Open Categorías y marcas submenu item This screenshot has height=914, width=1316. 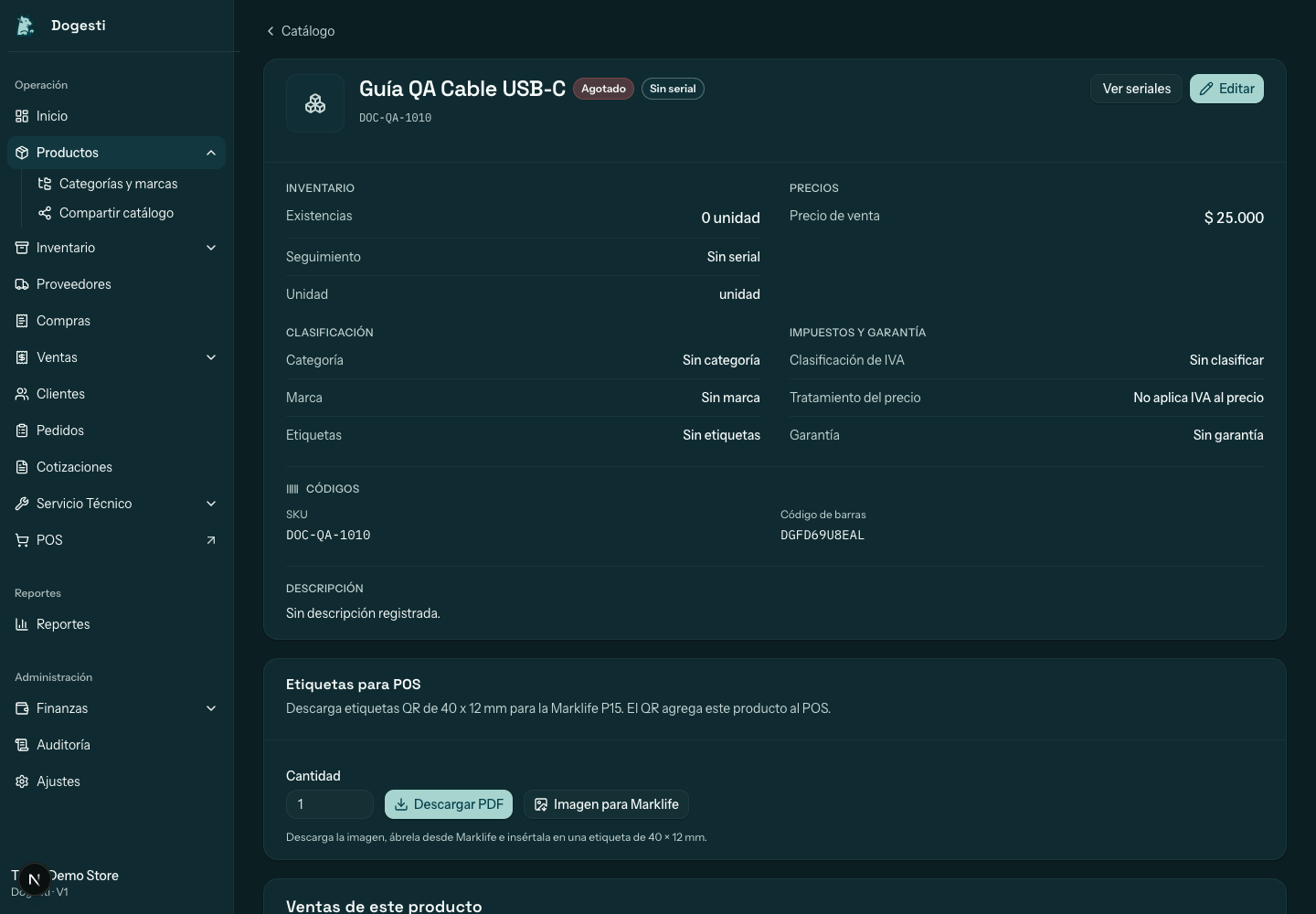coord(128,184)
